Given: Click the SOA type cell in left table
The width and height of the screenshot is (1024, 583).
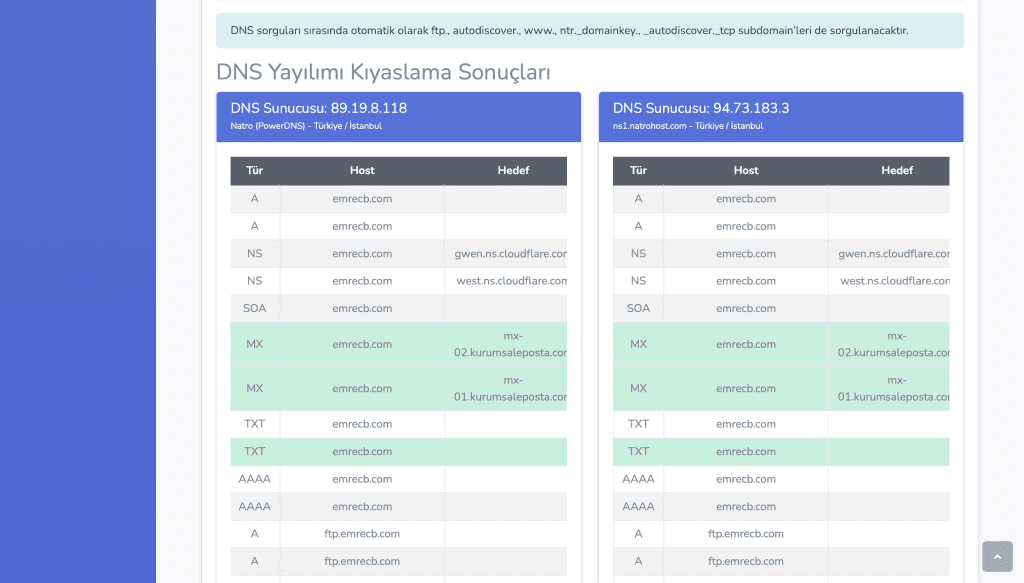Looking at the screenshot, I should 254,308.
